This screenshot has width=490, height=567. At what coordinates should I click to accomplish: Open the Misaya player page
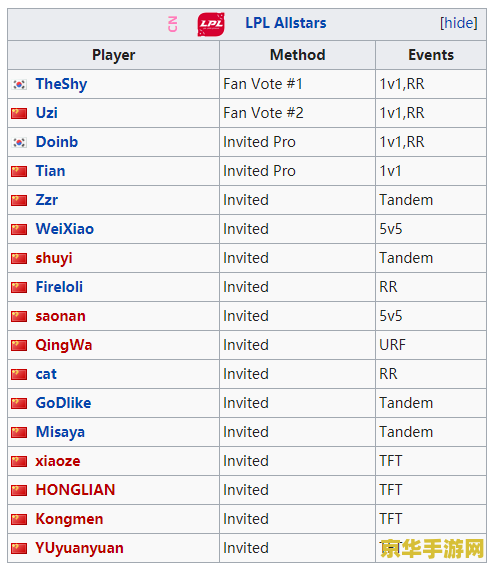(60, 432)
